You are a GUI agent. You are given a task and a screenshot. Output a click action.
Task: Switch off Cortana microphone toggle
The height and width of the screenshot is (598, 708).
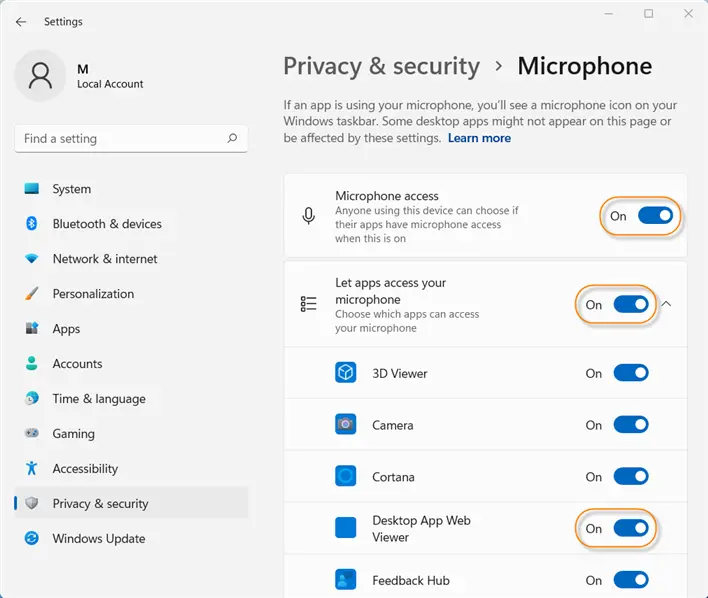(x=631, y=476)
